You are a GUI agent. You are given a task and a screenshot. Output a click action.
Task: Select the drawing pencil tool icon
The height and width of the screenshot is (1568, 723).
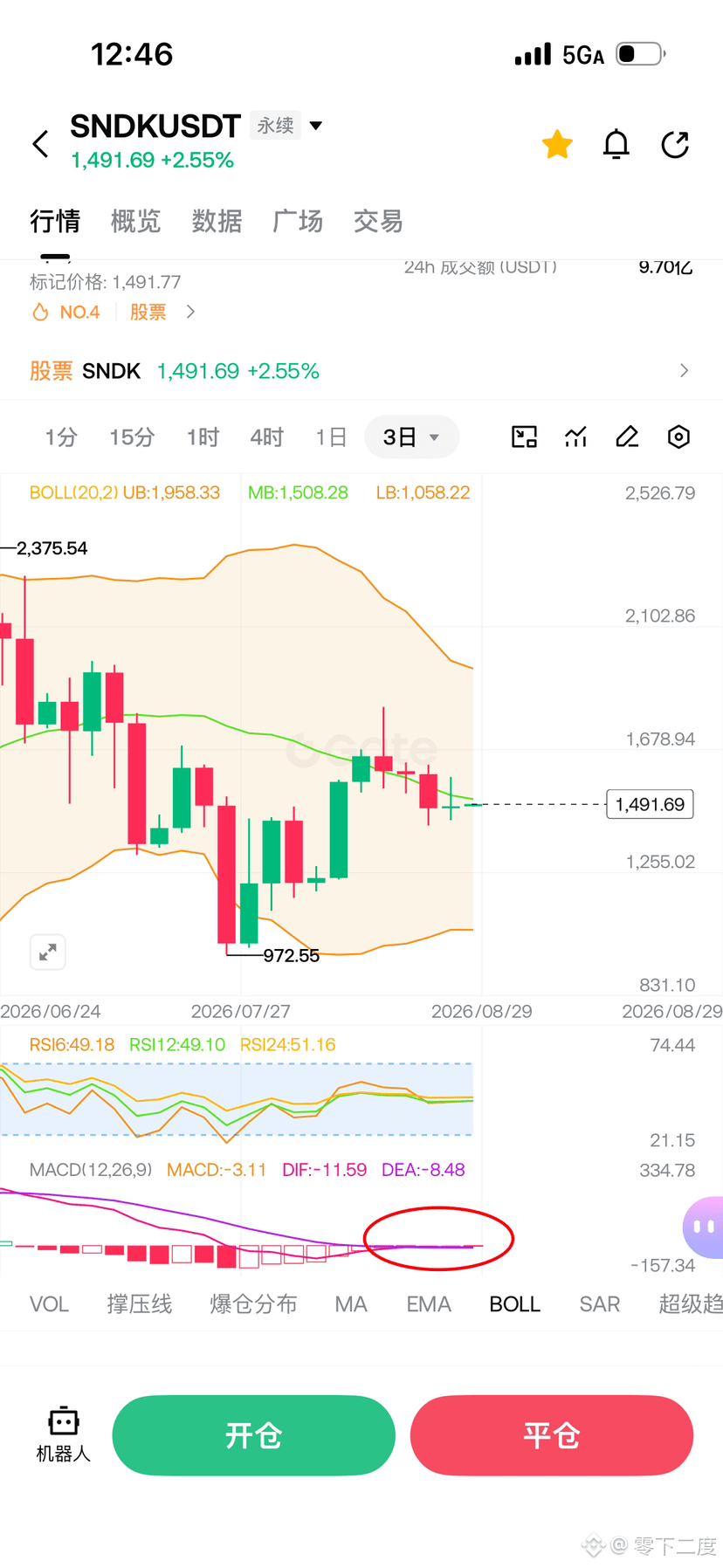point(627,437)
